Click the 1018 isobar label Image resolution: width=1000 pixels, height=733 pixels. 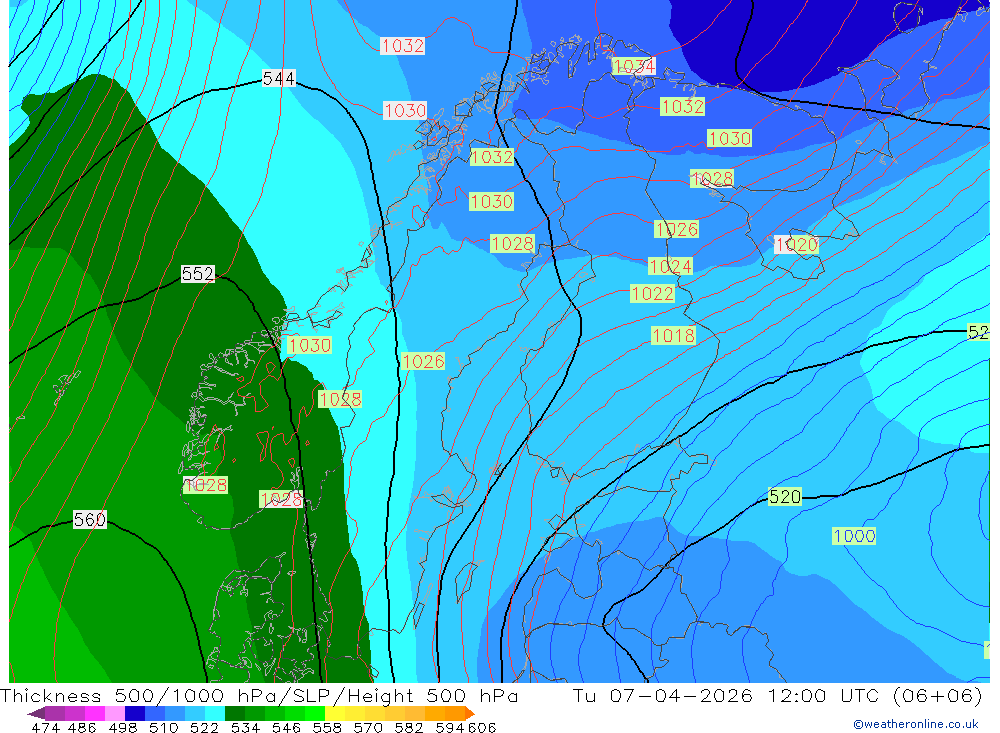(673, 335)
